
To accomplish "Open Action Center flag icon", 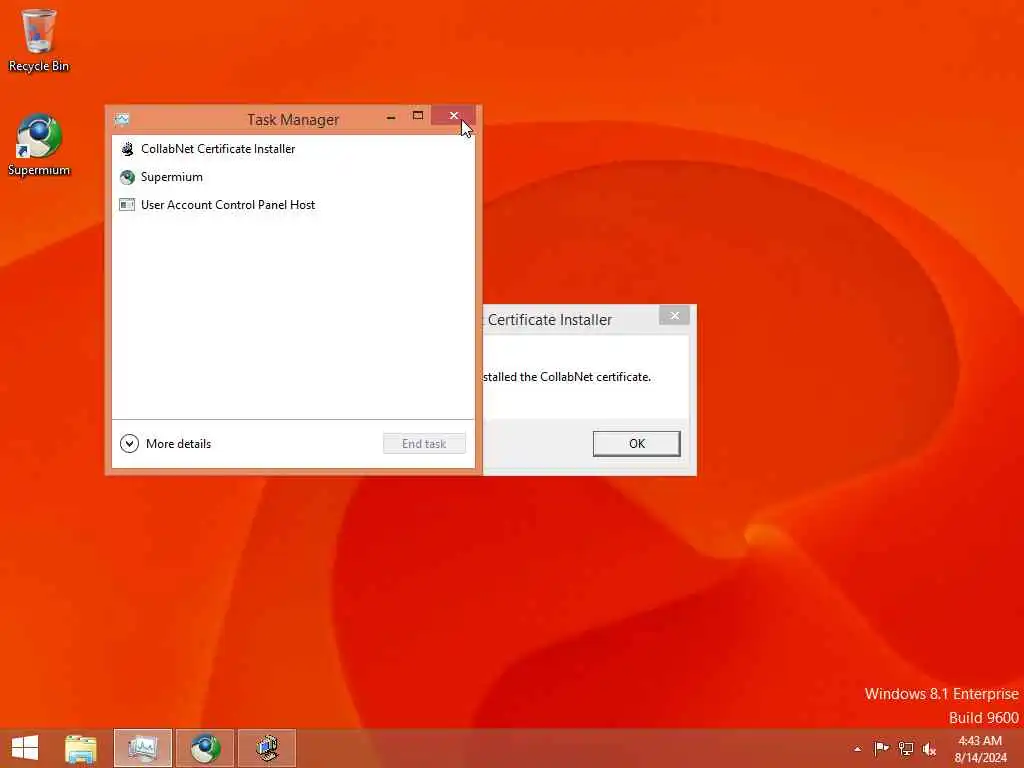I will [881, 748].
